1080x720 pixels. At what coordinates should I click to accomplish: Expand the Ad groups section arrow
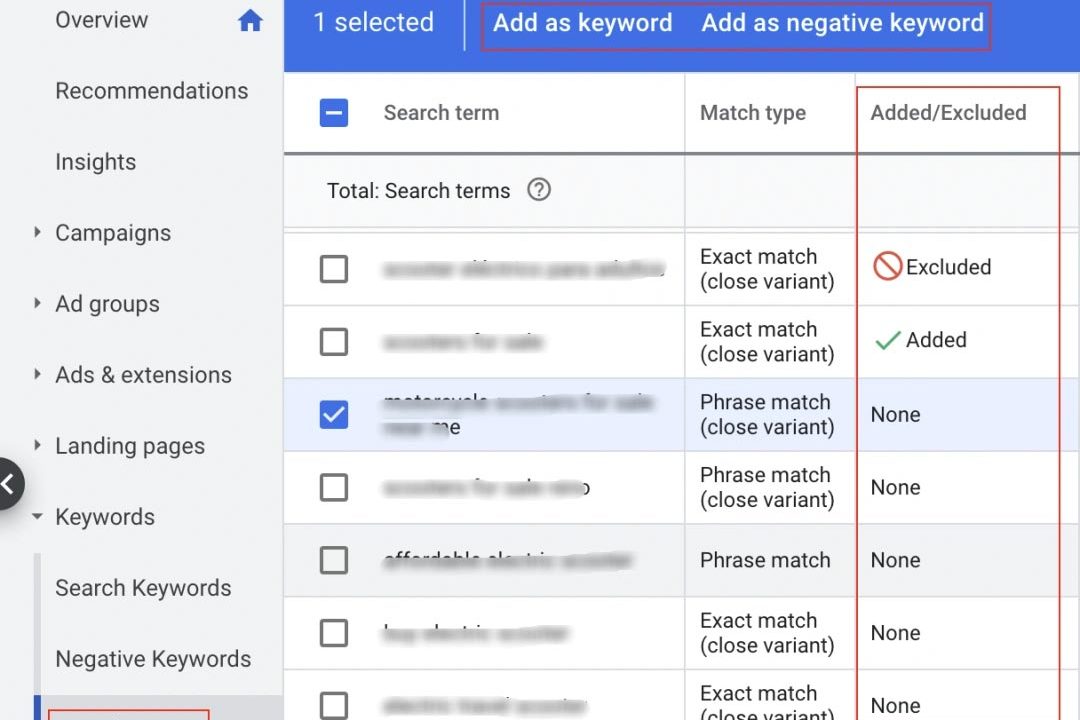[37, 303]
